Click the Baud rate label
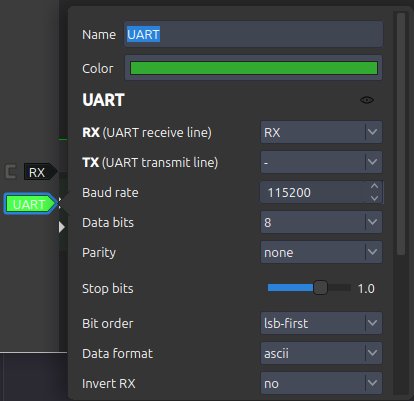This screenshot has height=401, width=414. 110,193
